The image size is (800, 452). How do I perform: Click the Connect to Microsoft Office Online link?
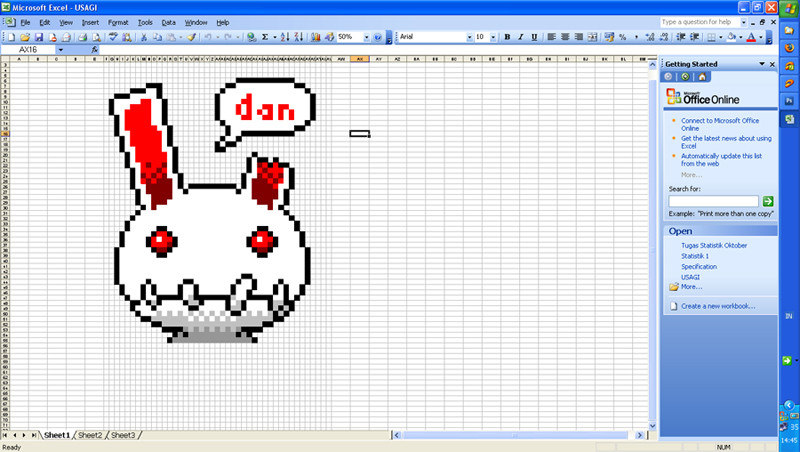point(720,124)
